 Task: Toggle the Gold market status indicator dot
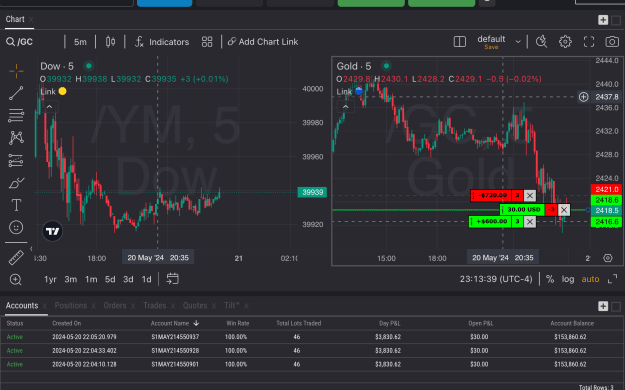click(x=386, y=66)
